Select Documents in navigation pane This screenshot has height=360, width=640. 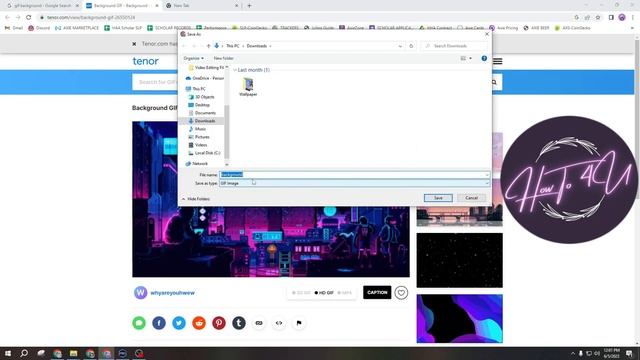[205, 113]
